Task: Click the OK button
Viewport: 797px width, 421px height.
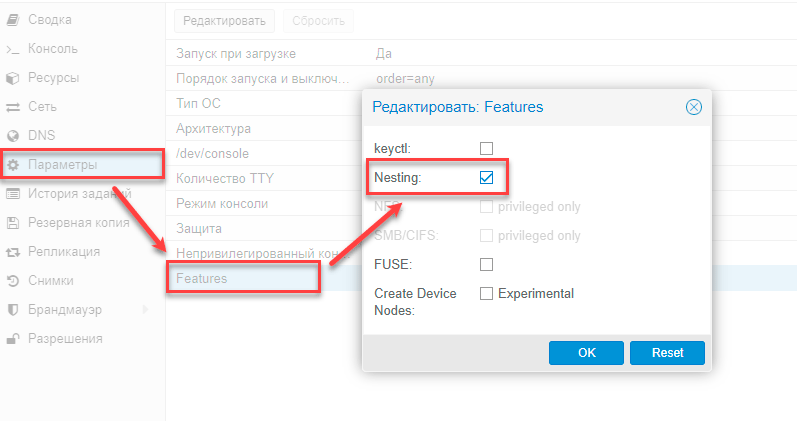Action: point(586,352)
